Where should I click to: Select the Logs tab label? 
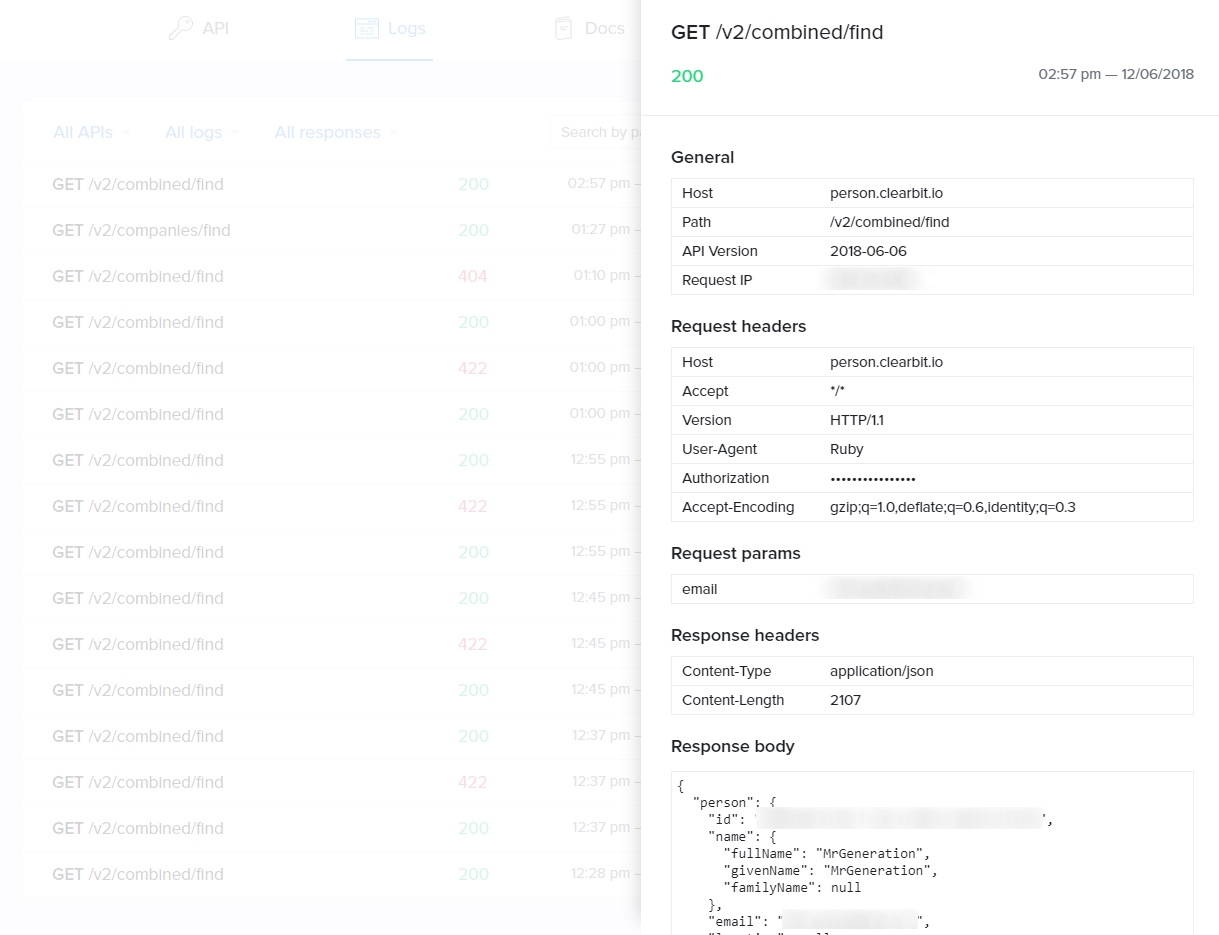(407, 28)
